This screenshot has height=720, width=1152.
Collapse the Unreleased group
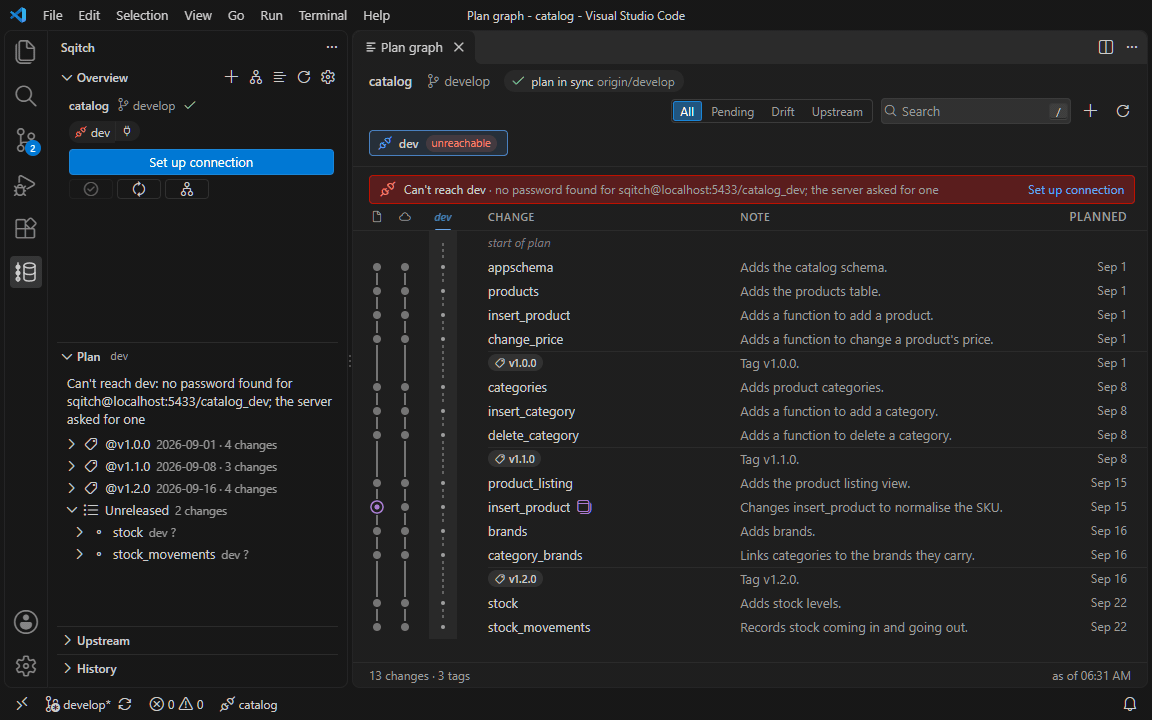[71, 510]
